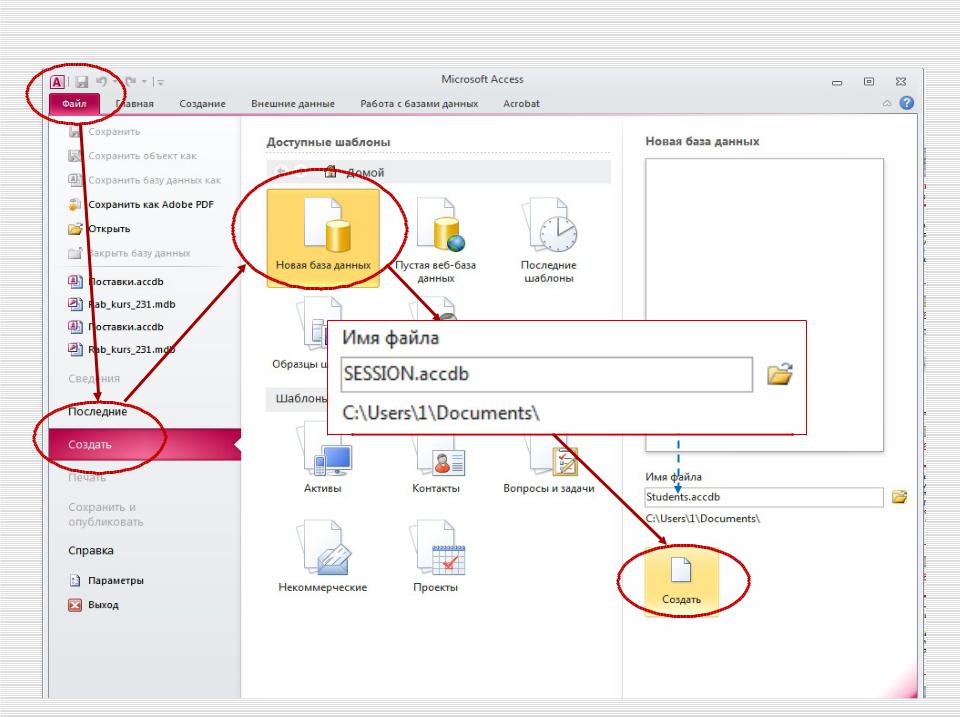Collapse the ribbon with the small arrow
Viewport: 960px width, 717px height.
click(887, 103)
